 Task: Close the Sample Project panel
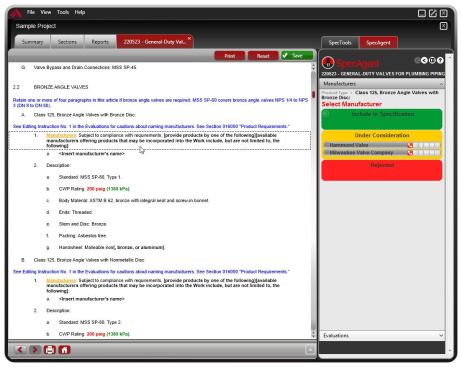pos(443,26)
